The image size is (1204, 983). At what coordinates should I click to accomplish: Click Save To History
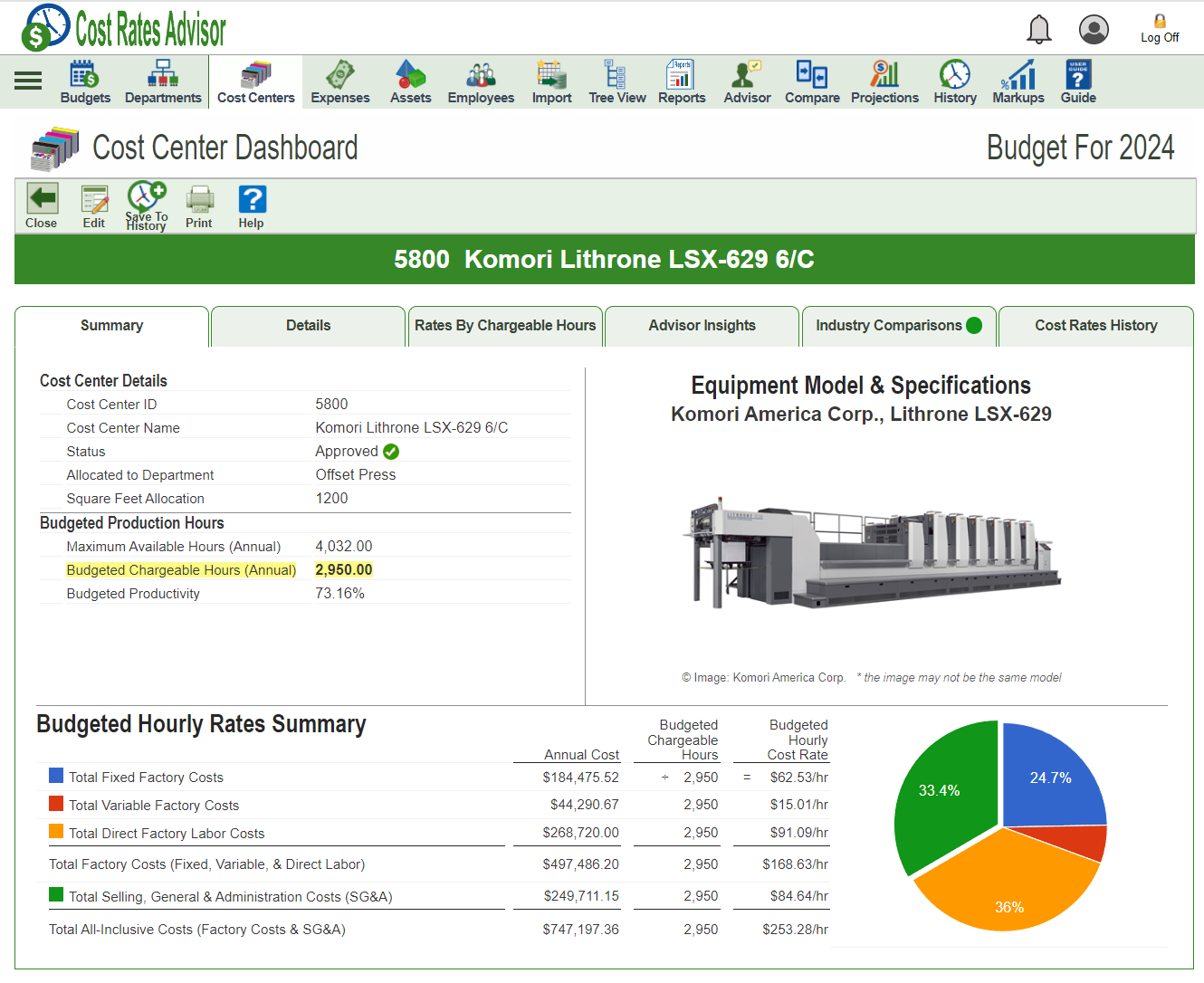point(147,207)
